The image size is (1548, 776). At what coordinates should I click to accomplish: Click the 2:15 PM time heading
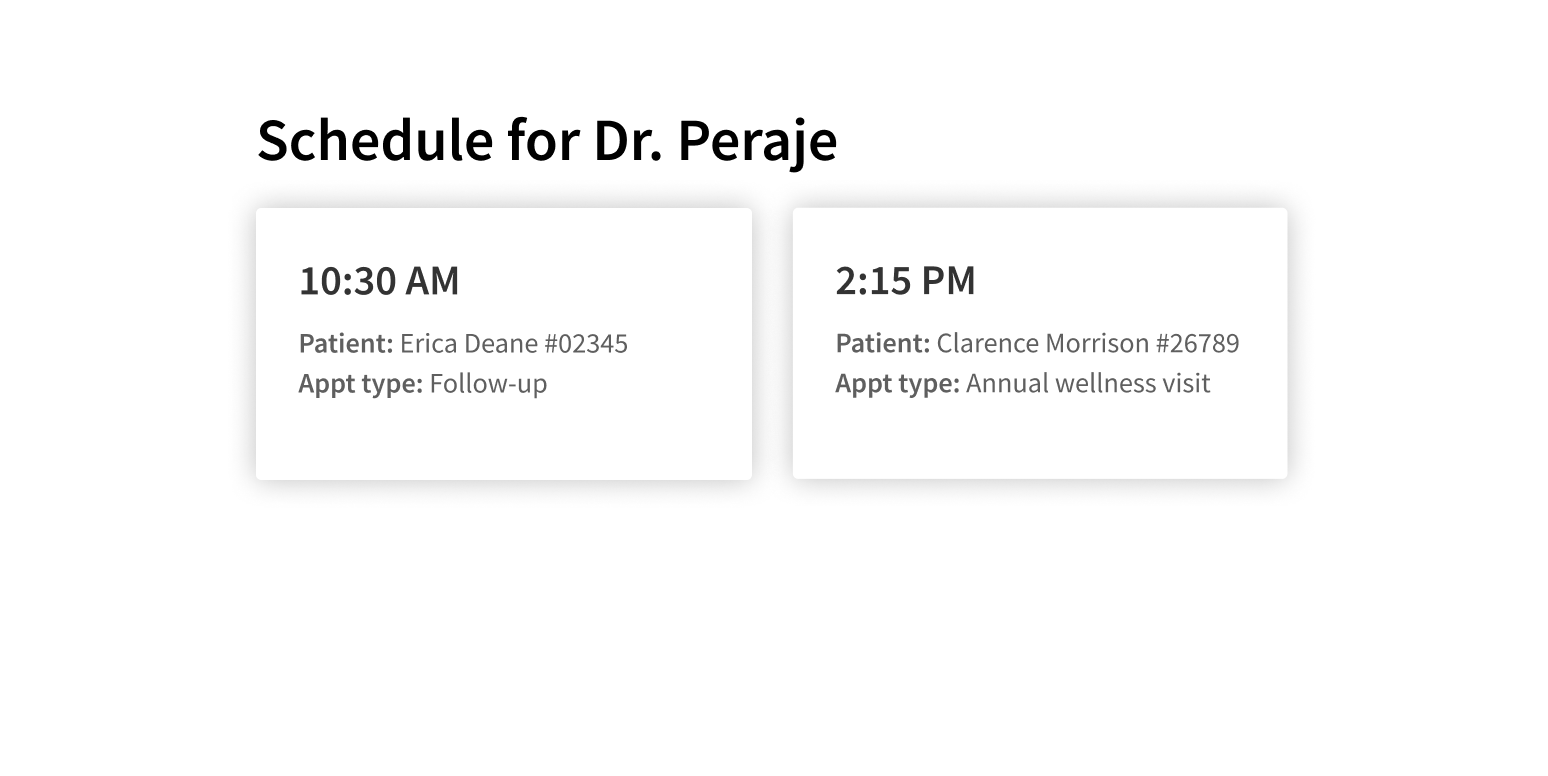(905, 281)
